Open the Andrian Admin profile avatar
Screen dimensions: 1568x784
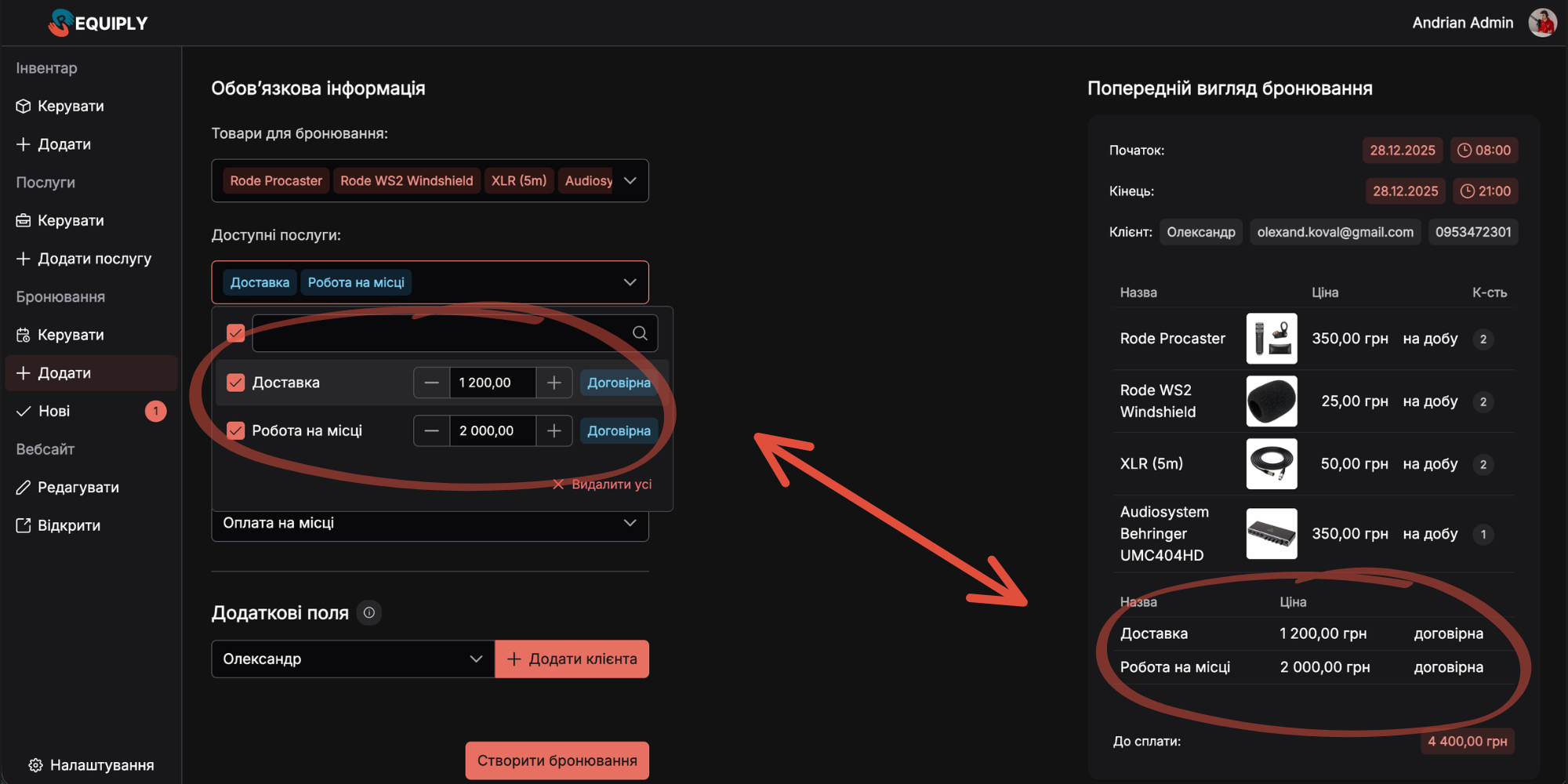1542,23
